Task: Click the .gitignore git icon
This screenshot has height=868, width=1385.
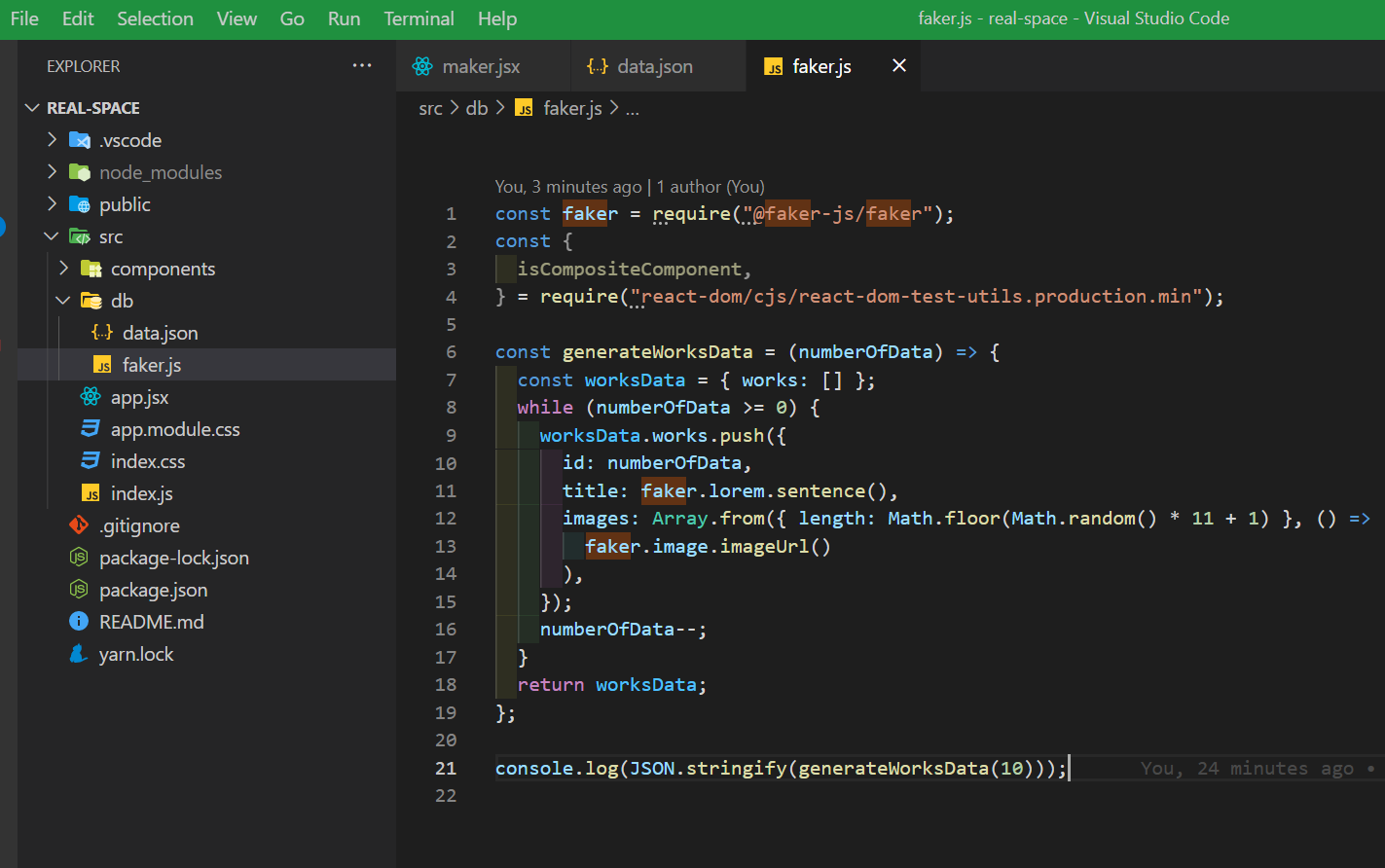Action: click(79, 525)
